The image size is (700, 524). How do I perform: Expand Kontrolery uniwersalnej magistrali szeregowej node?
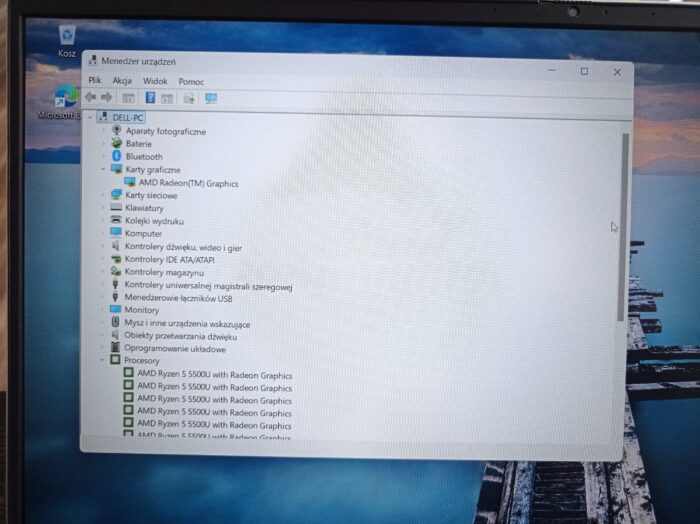103,284
